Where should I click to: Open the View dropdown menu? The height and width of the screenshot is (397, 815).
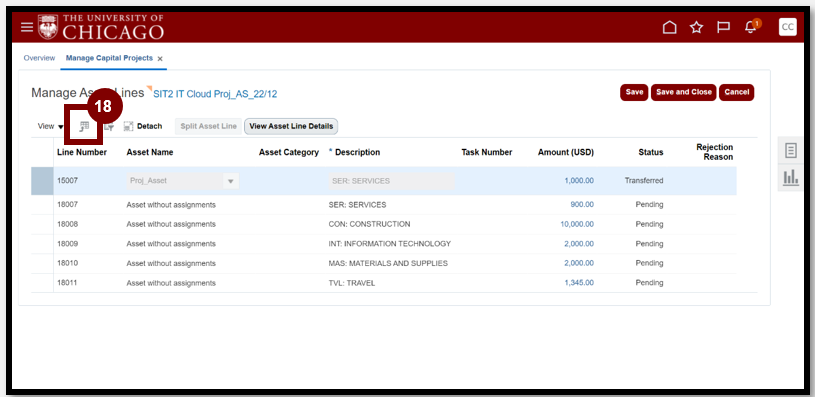click(50, 126)
